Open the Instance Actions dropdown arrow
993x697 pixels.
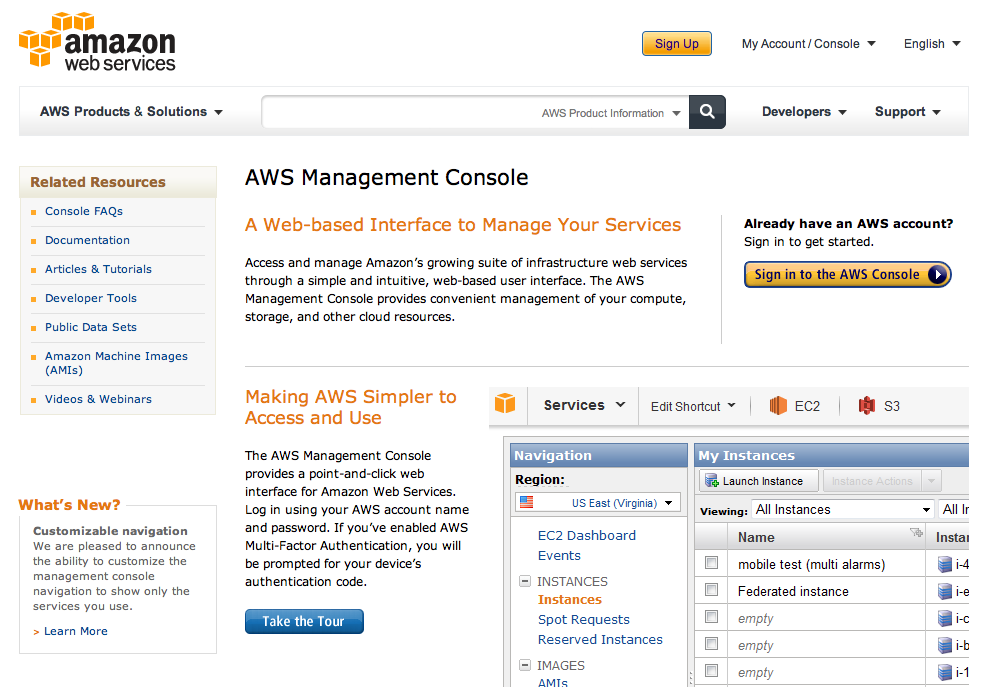(x=931, y=481)
